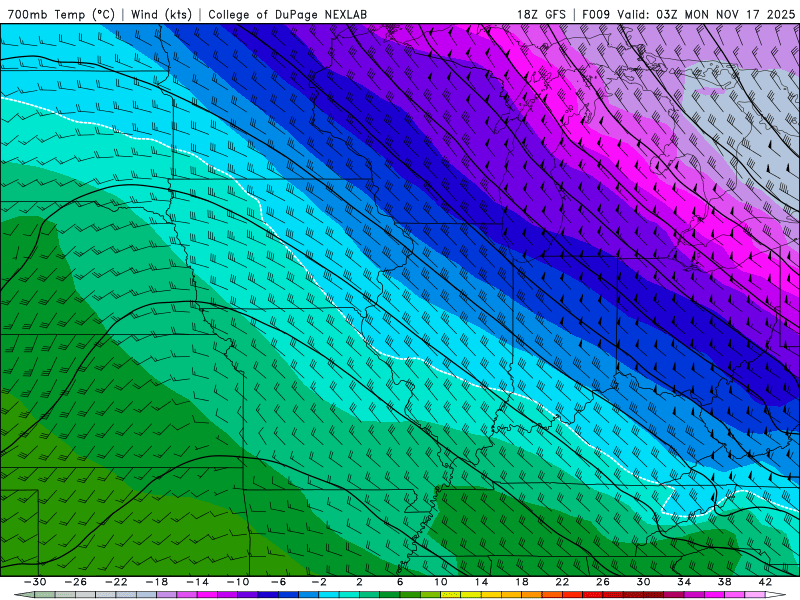The width and height of the screenshot is (800, 600).
Task: Click the -6 colorbar label
Action: pos(278,582)
